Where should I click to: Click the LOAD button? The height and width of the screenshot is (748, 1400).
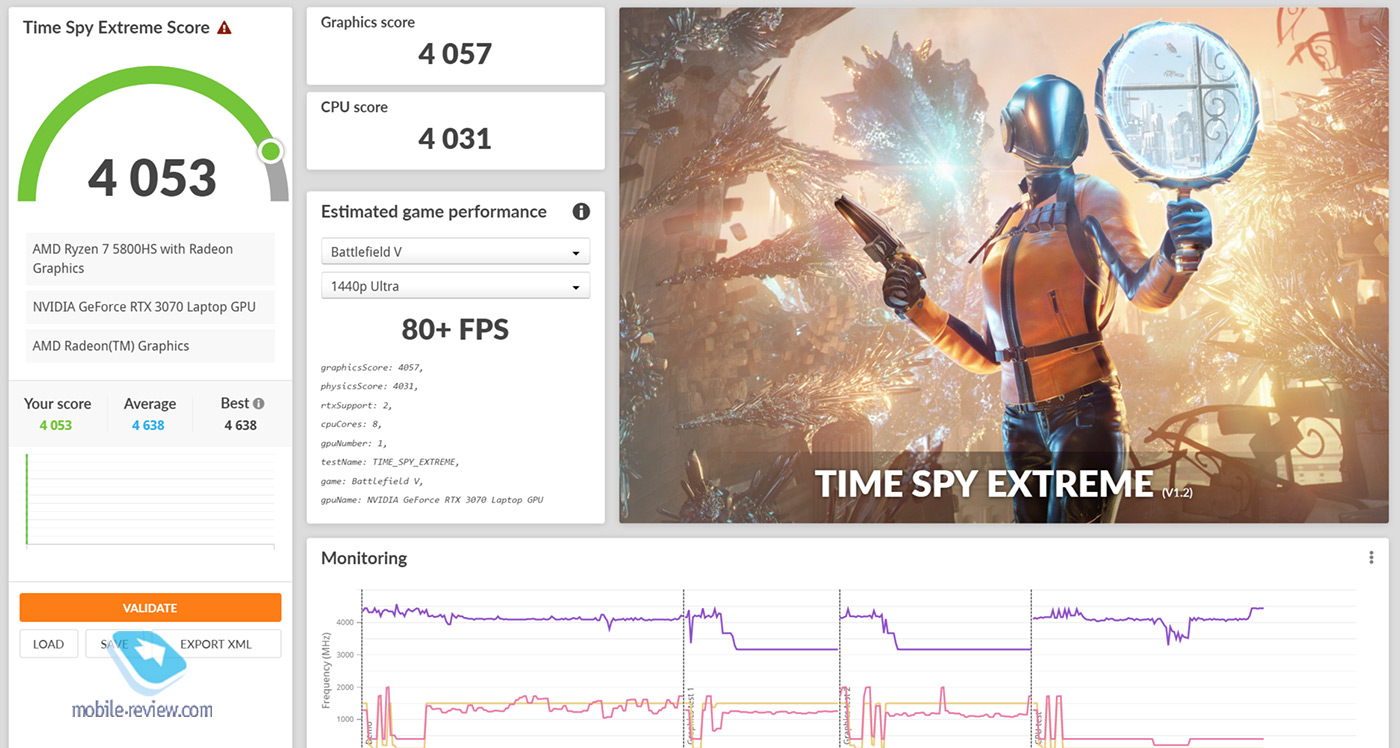click(x=48, y=644)
